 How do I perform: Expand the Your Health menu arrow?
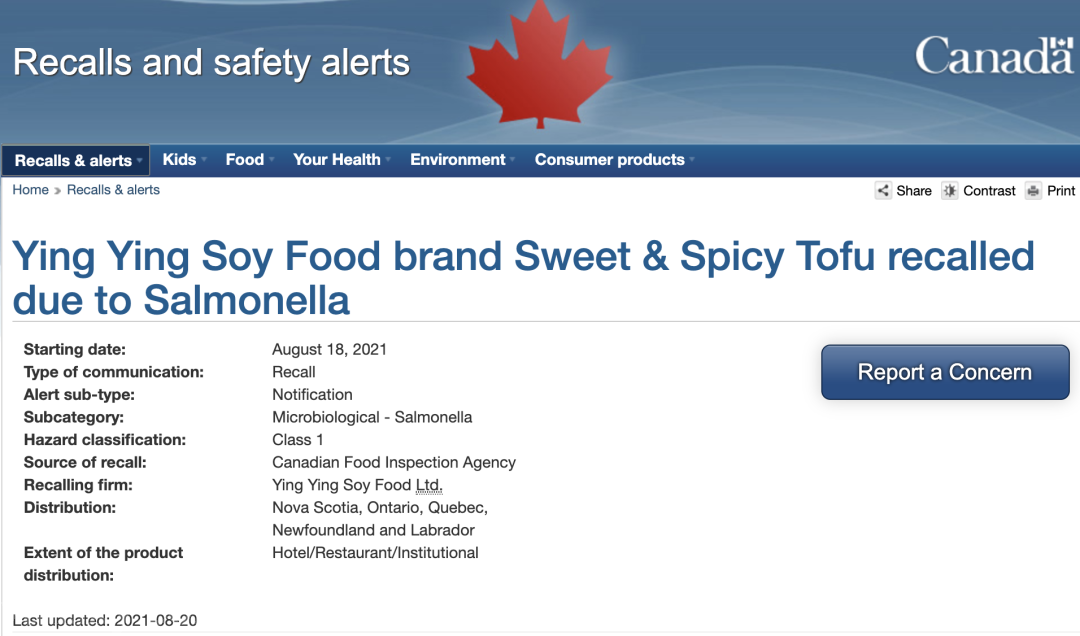pyautogui.click(x=388, y=160)
